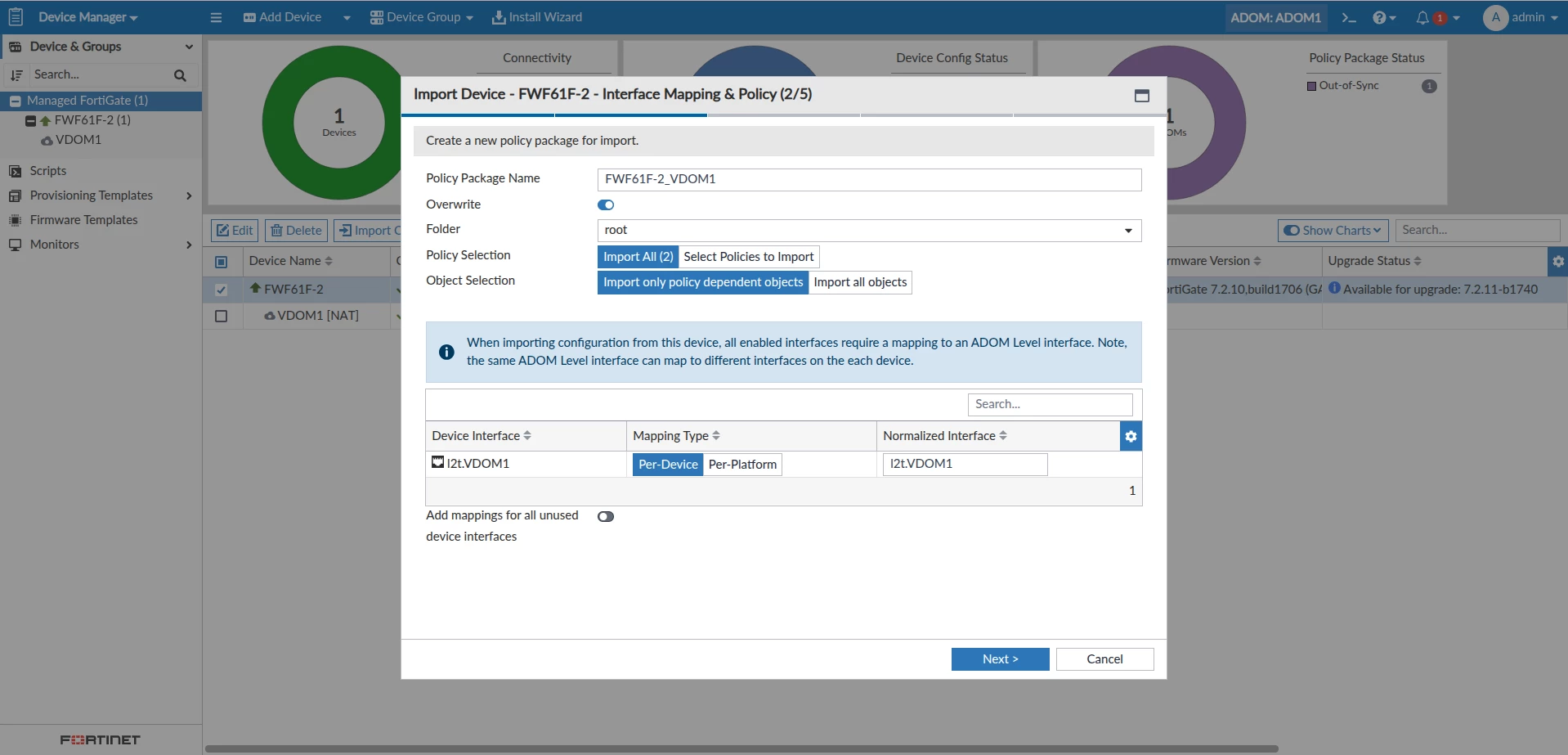Screen dimensions: 1568x755
Task: Select VDOM1 in the device tree
Action: (78, 140)
